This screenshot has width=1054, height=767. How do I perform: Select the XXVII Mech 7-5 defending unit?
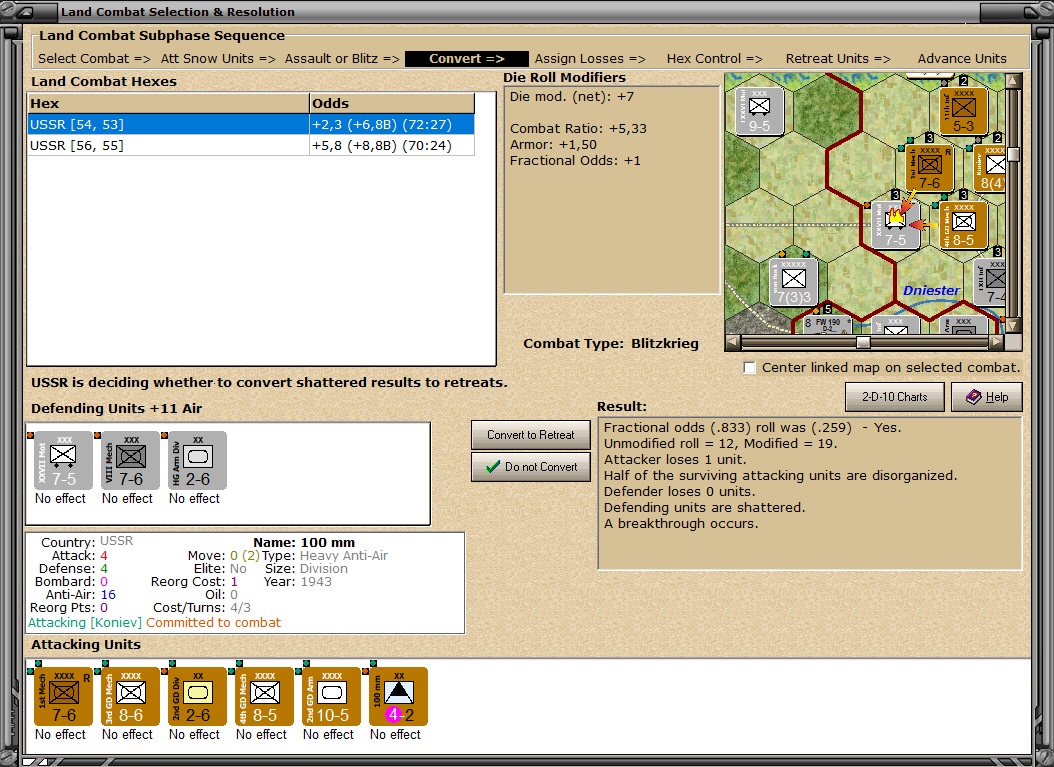click(x=60, y=460)
